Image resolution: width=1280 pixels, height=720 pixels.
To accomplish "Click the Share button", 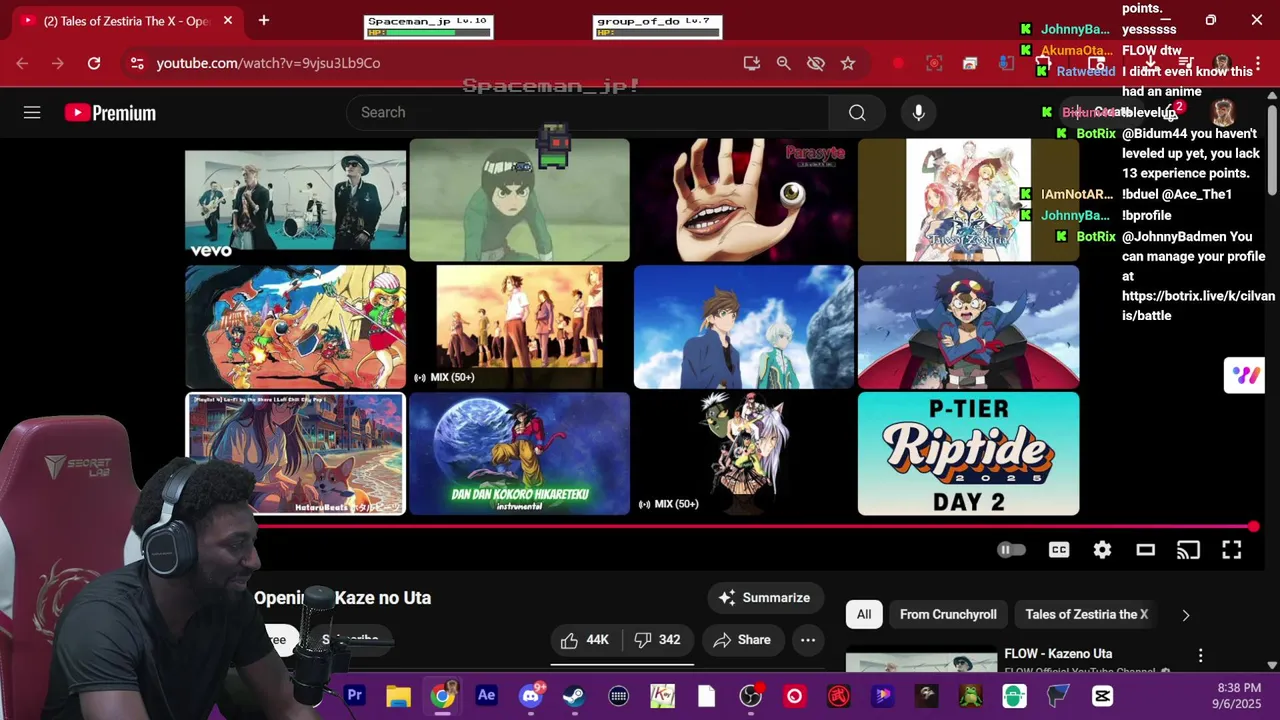I will tap(741, 640).
